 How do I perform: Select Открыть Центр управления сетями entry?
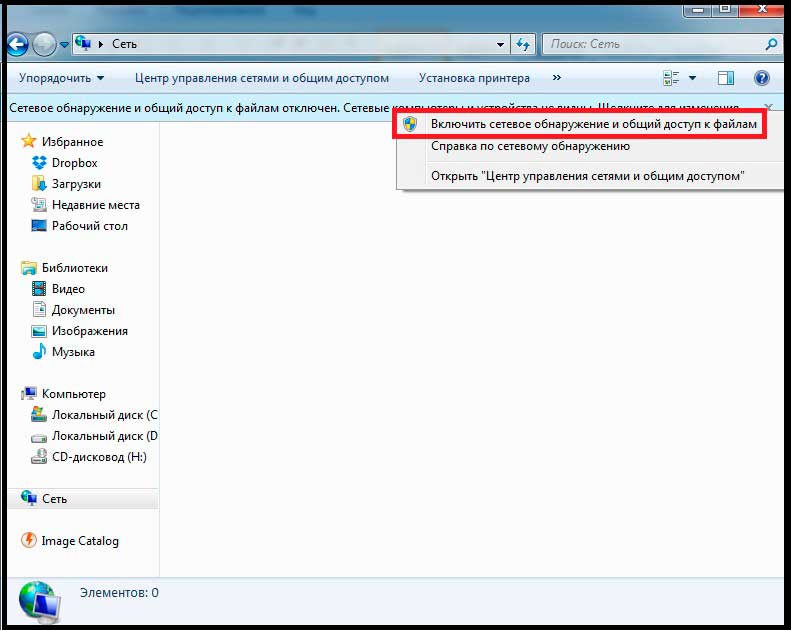(x=587, y=176)
